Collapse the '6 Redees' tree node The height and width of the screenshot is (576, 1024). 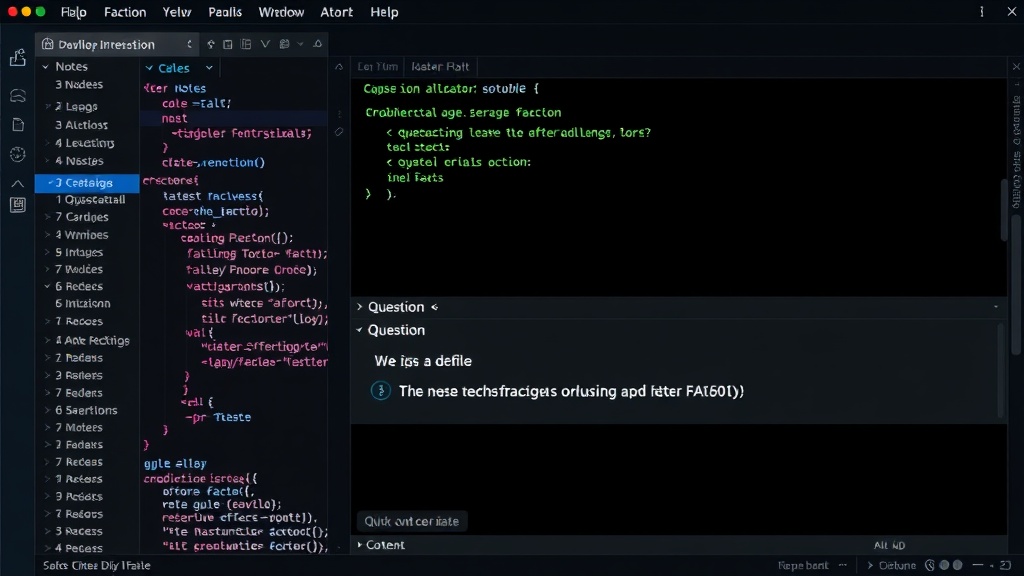(47, 287)
